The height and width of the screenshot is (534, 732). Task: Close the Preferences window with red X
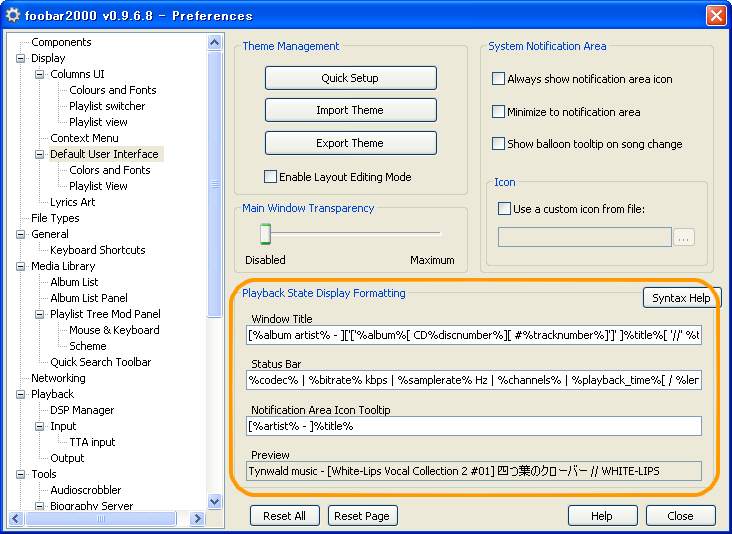(x=716, y=15)
